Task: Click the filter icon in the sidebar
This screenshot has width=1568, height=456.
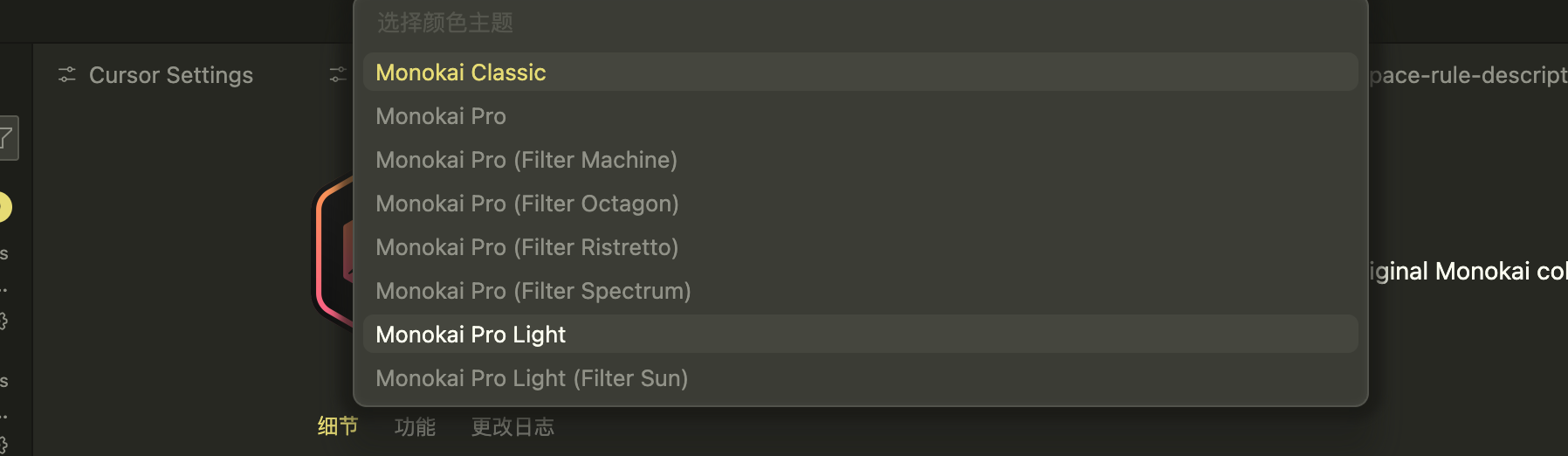Action: coord(6,138)
